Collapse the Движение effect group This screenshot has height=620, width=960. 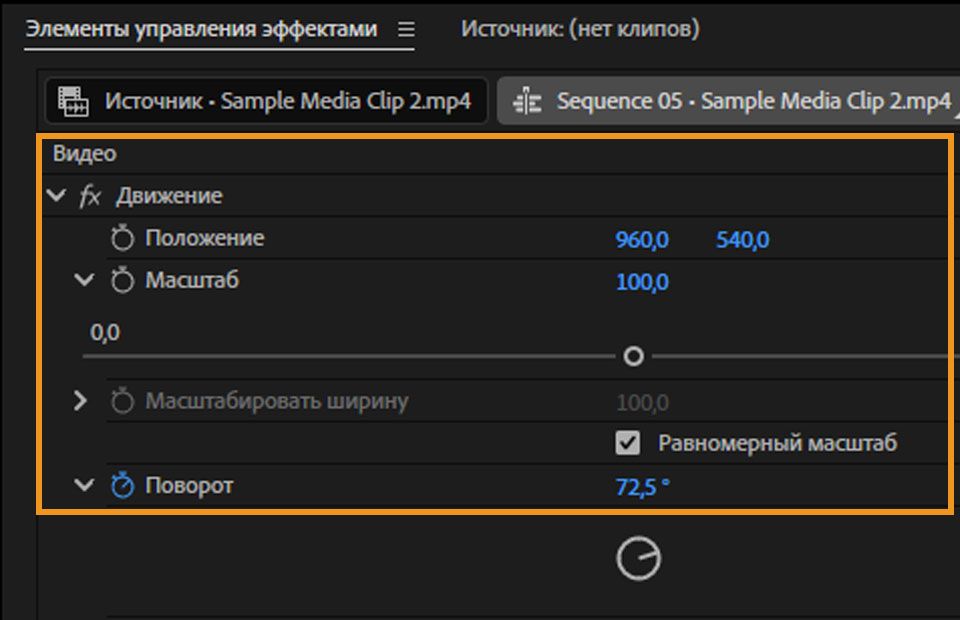[57, 196]
